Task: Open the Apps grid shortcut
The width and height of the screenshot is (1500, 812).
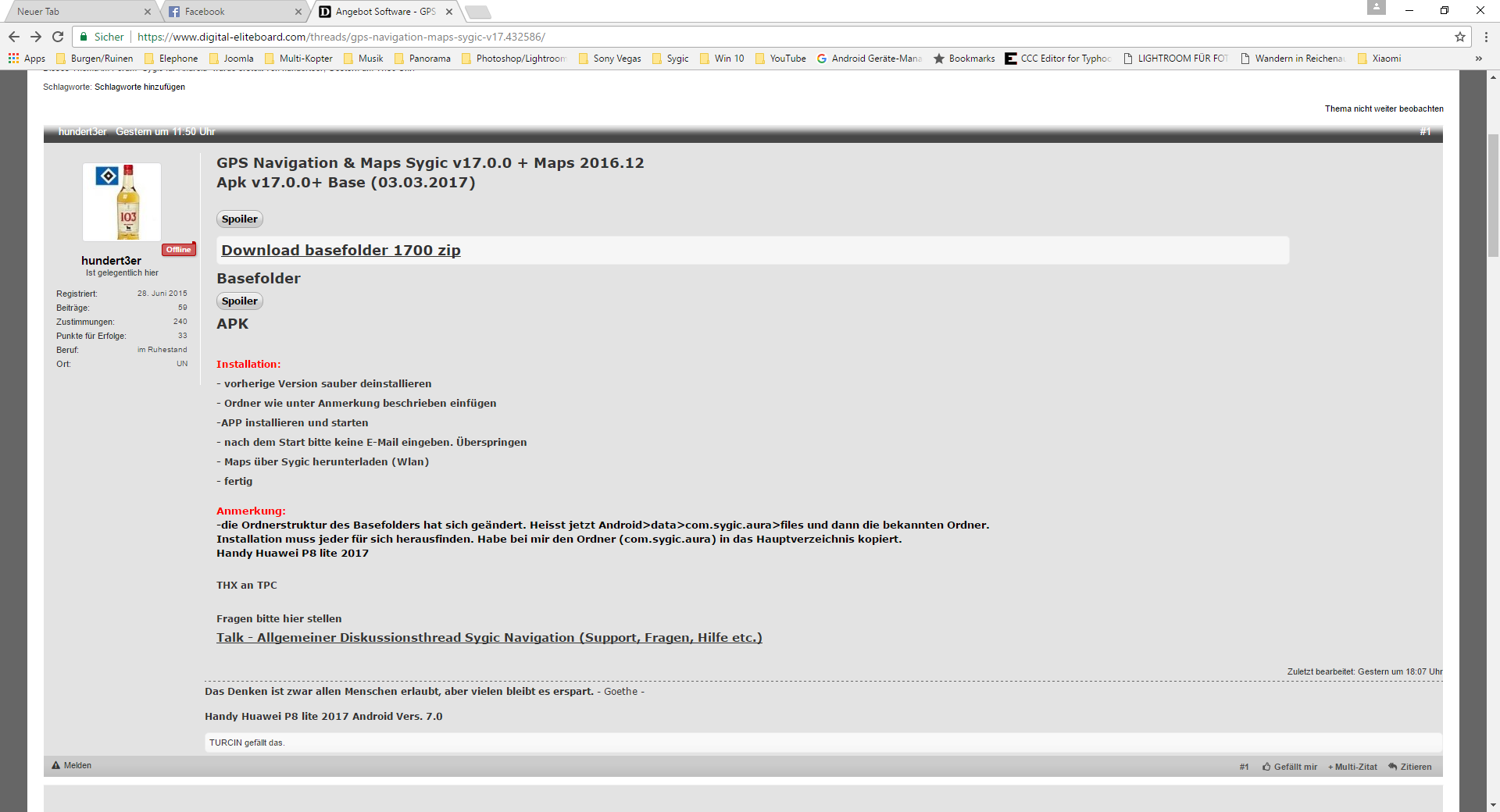Action: click(27, 59)
